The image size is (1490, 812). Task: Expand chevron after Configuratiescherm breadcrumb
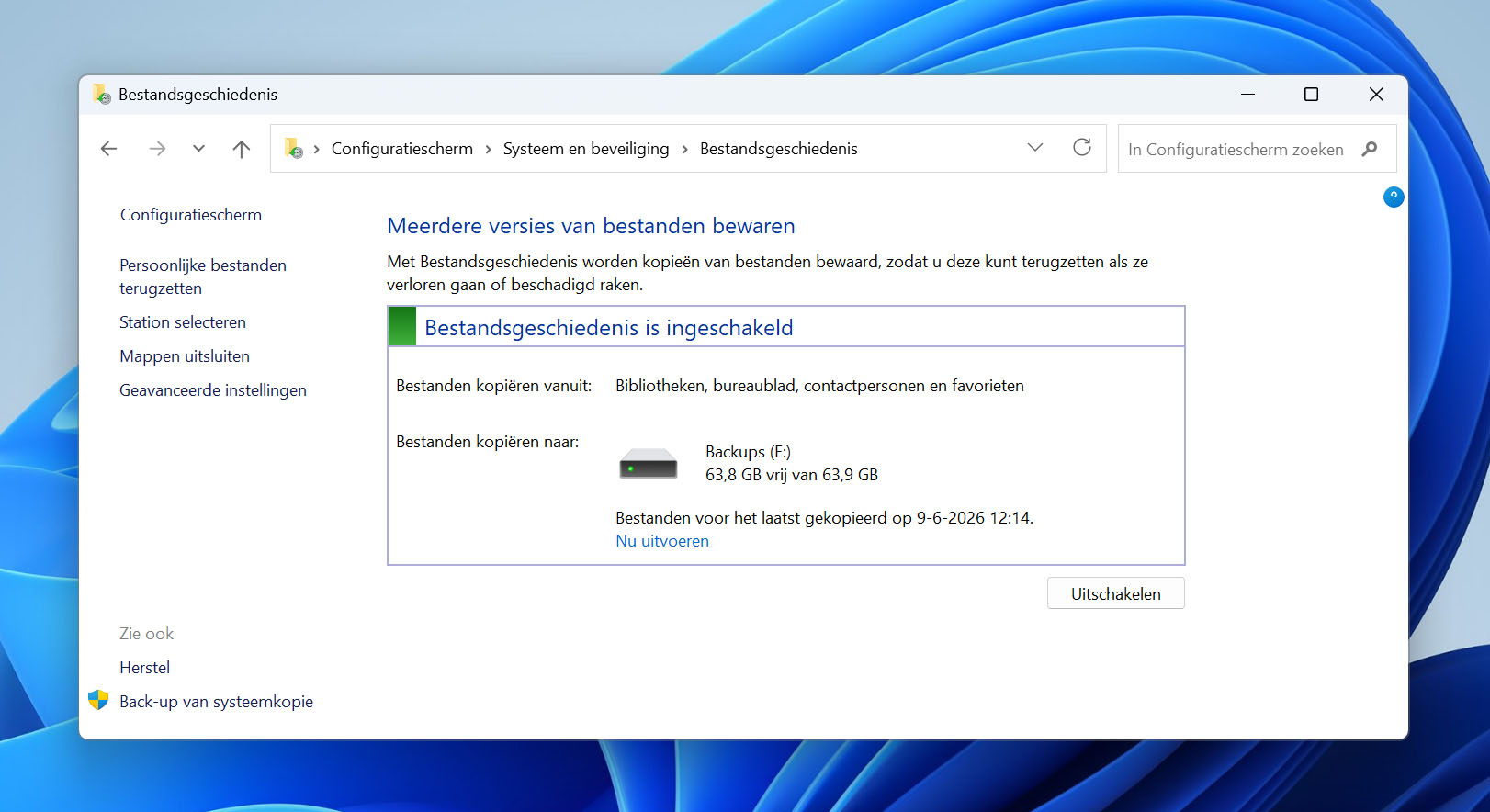pyautogui.click(x=488, y=149)
